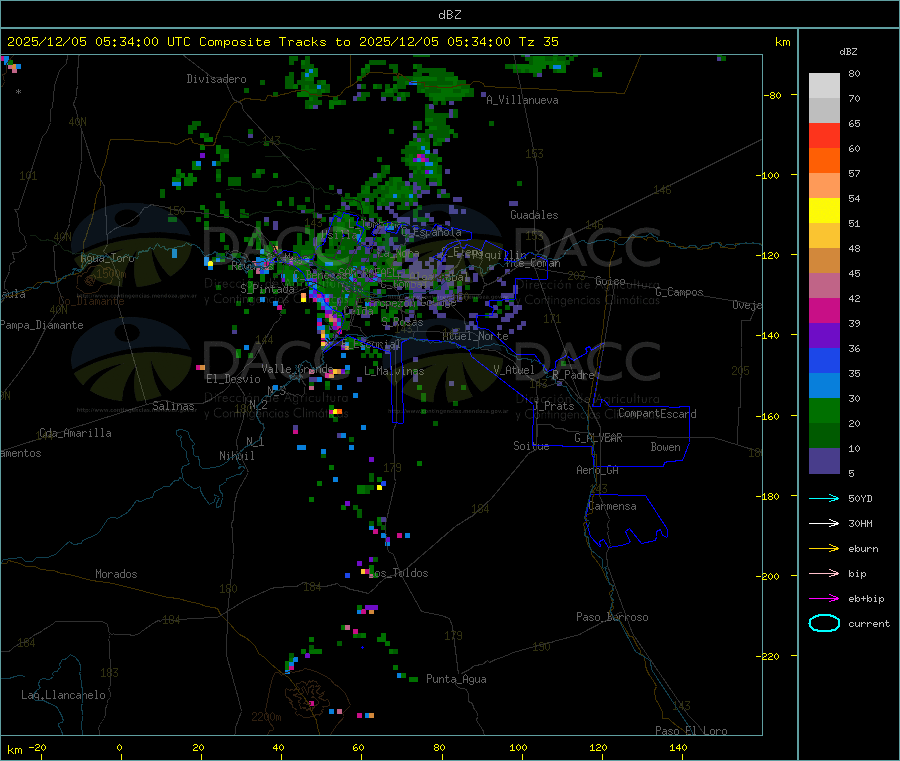Click the G_Campos map label
Screen dimensions: 900x761
tap(679, 292)
